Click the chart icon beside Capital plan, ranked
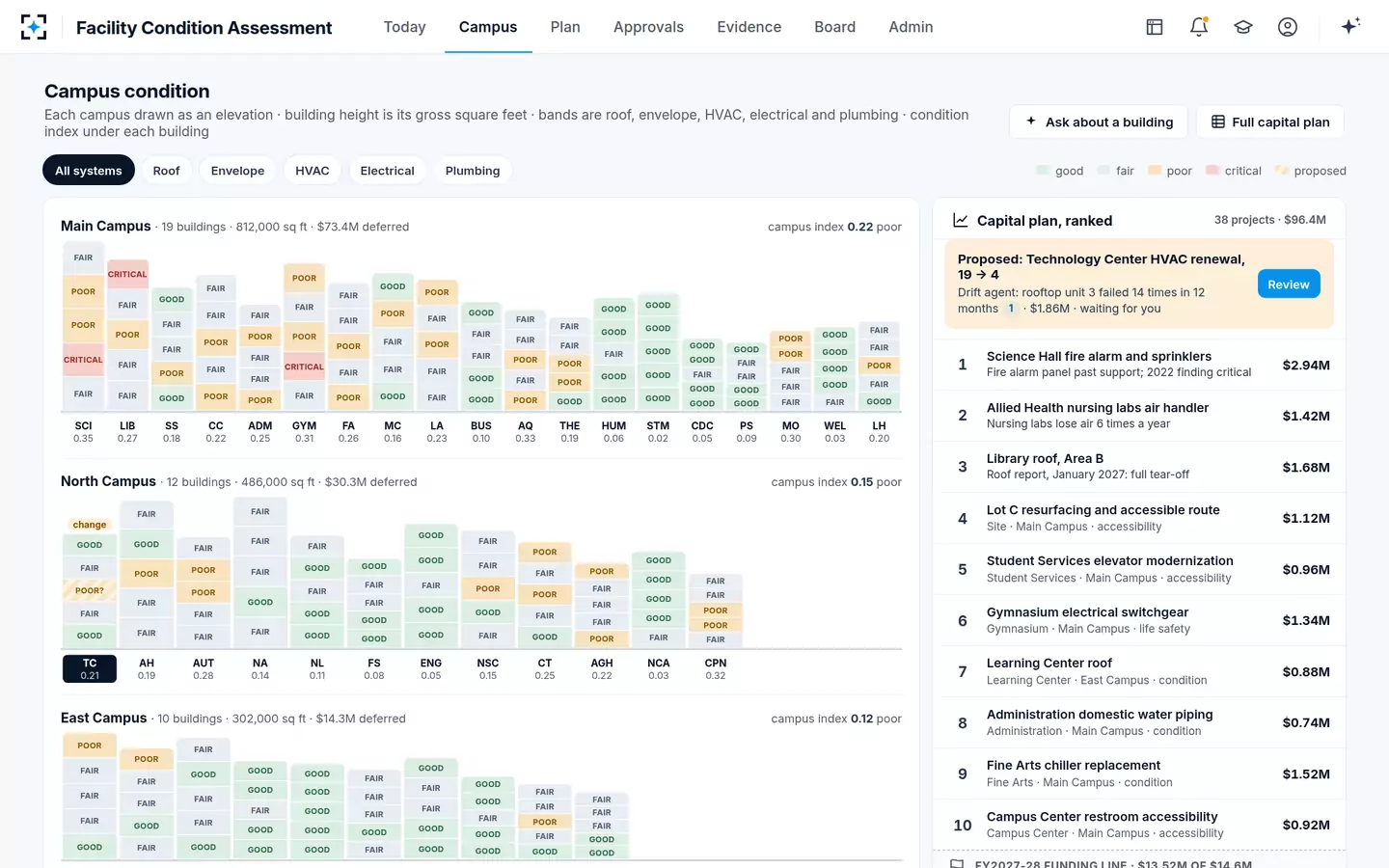Viewport: 1389px width, 868px height. [961, 221]
